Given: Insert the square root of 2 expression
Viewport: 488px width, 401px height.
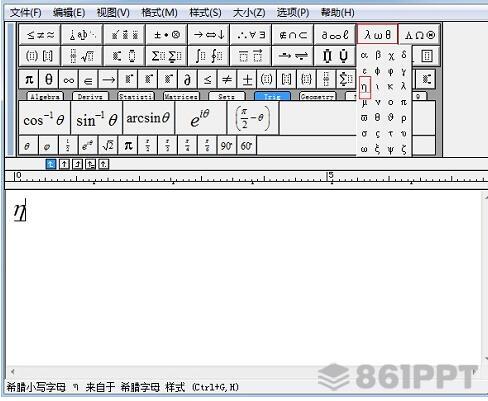Looking at the screenshot, I should coord(108,146).
